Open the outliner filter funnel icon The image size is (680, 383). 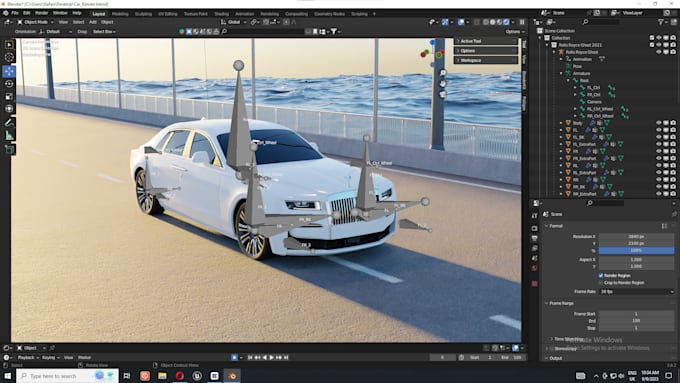point(660,22)
